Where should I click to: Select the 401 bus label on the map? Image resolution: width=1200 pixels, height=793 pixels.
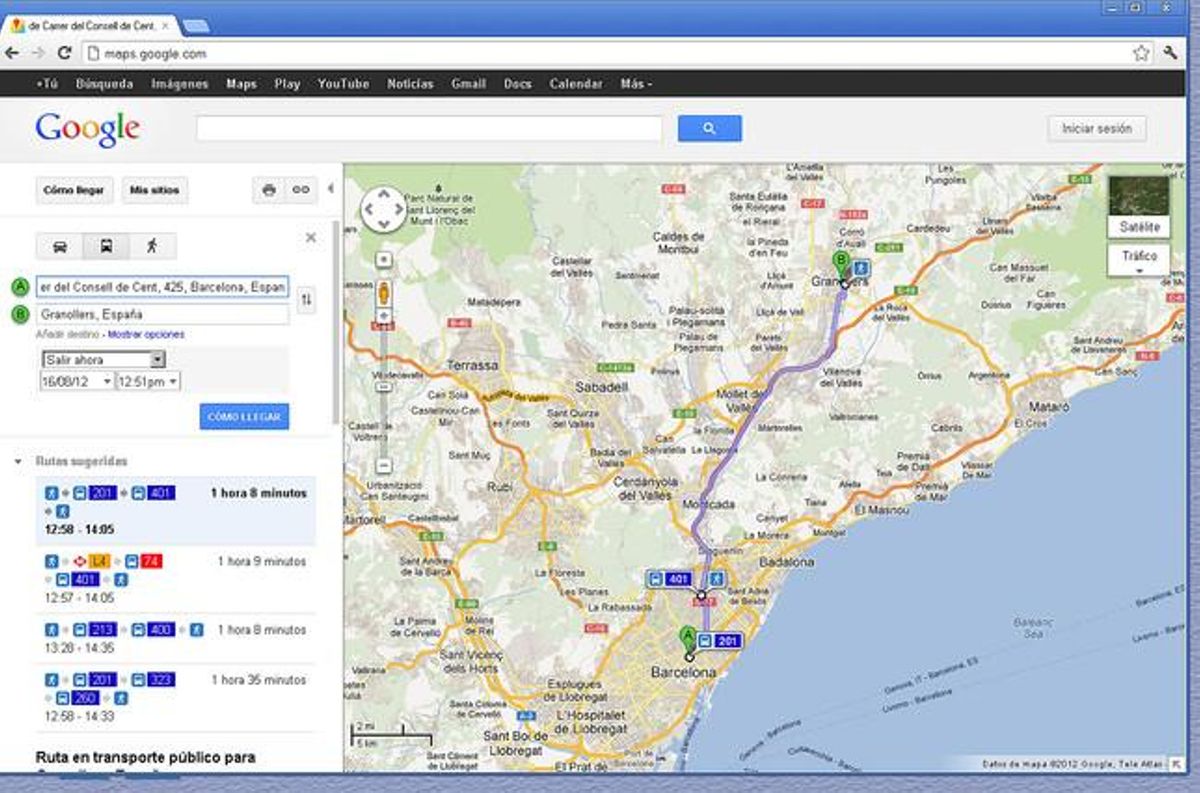[669, 579]
